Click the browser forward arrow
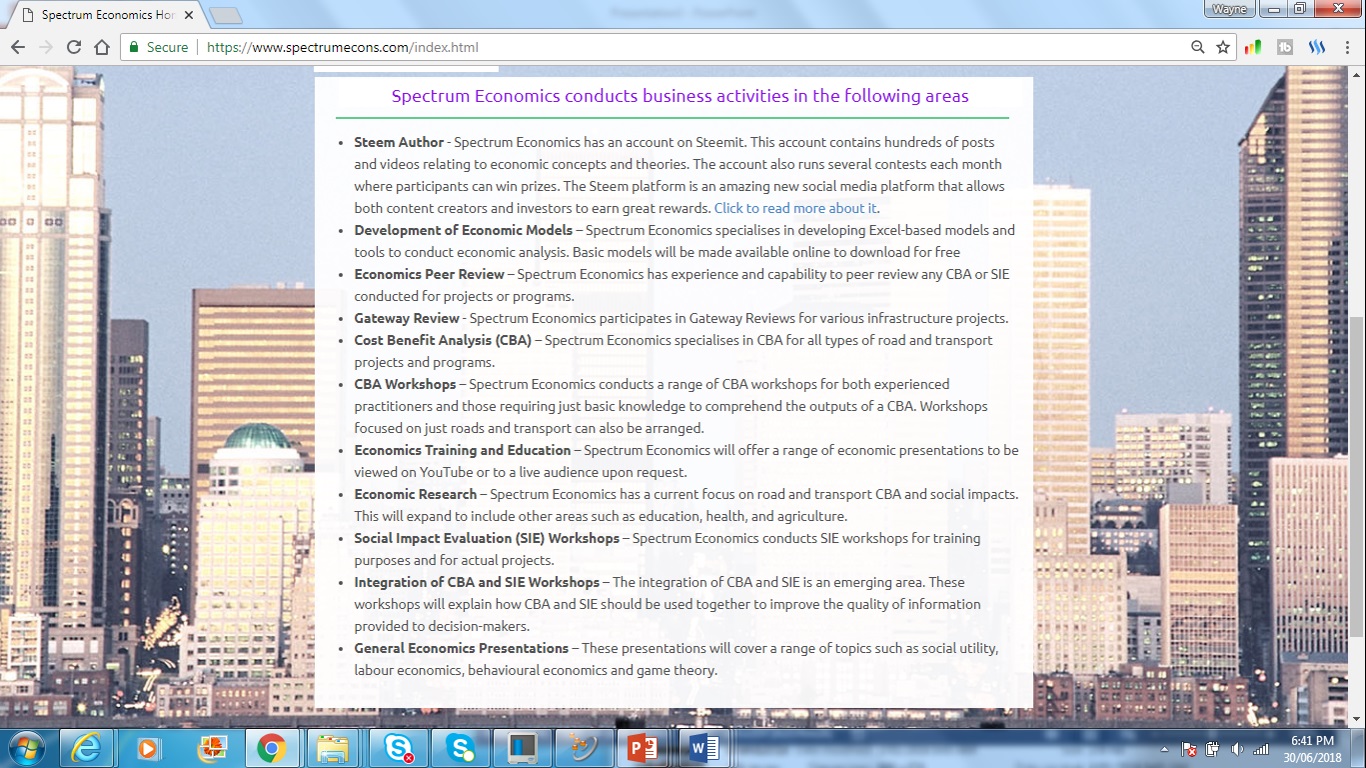This screenshot has height=768, width=1366. (46, 47)
